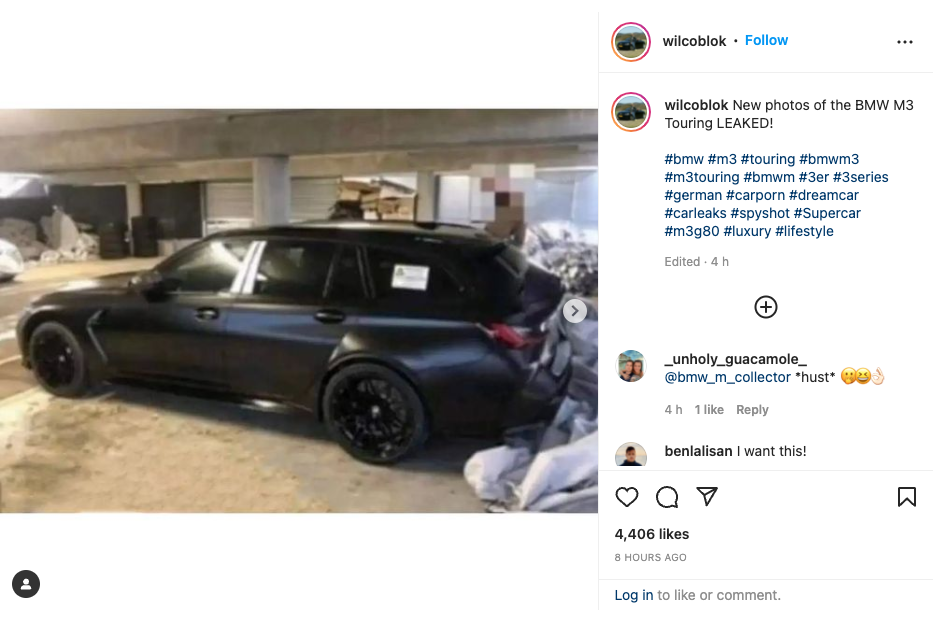Follow the wilcoblok account

pyautogui.click(x=766, y=40)
